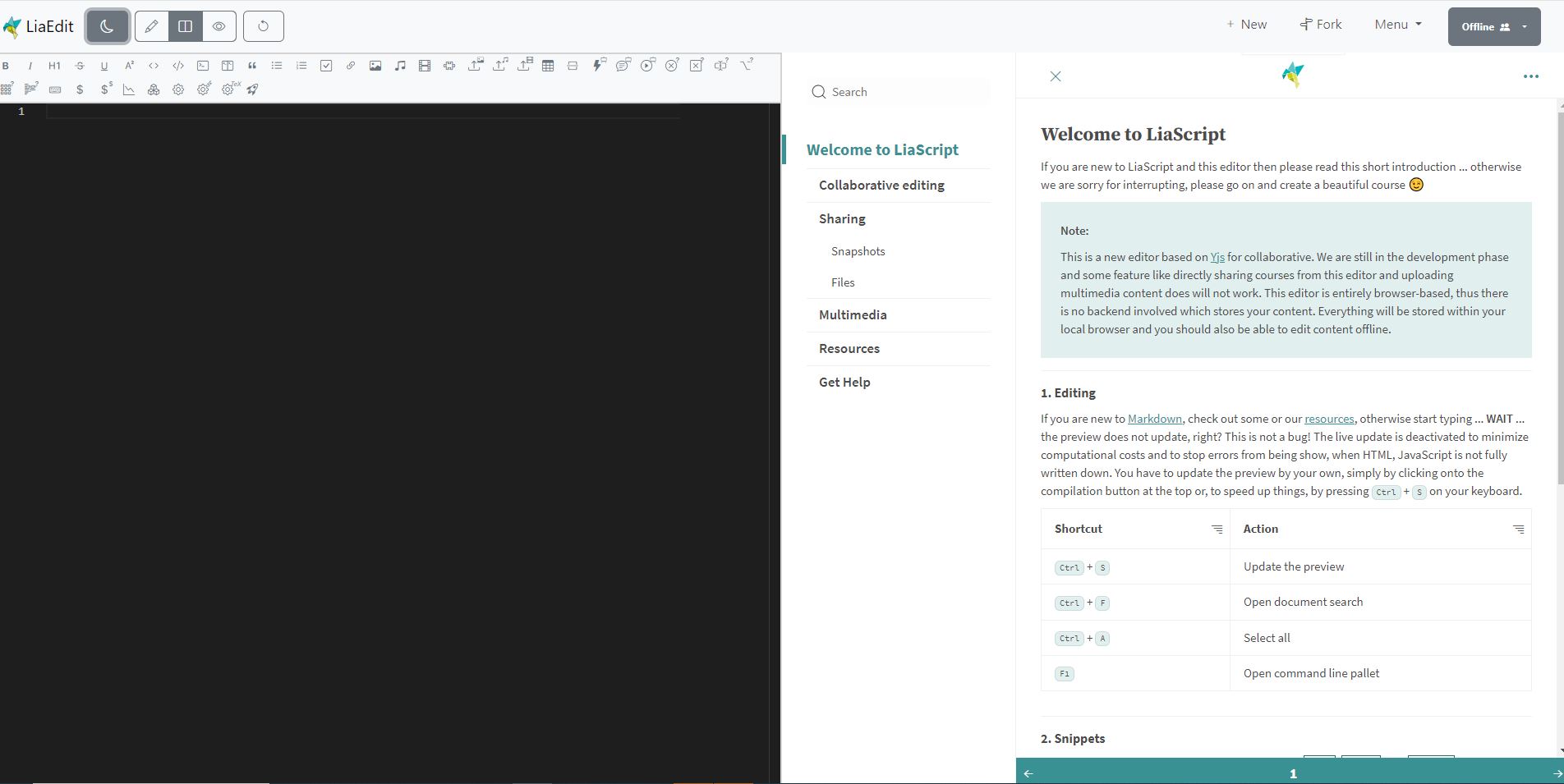Insert keyboard key markup
This screenshot has width=1564, height=784.
pos(55,89)
